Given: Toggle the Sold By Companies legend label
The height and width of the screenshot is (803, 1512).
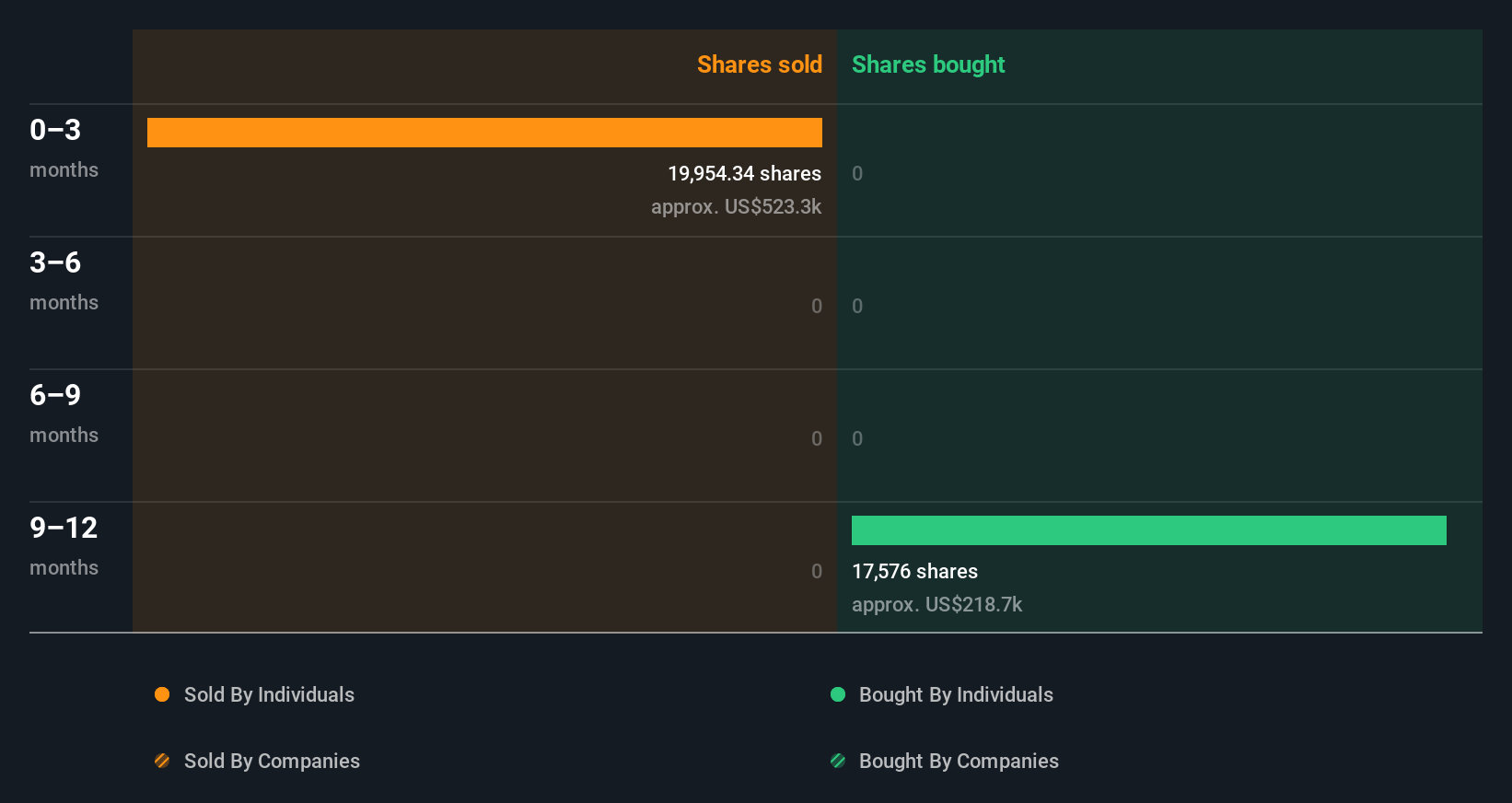Looking at the screenshot, I should point(272,761).
